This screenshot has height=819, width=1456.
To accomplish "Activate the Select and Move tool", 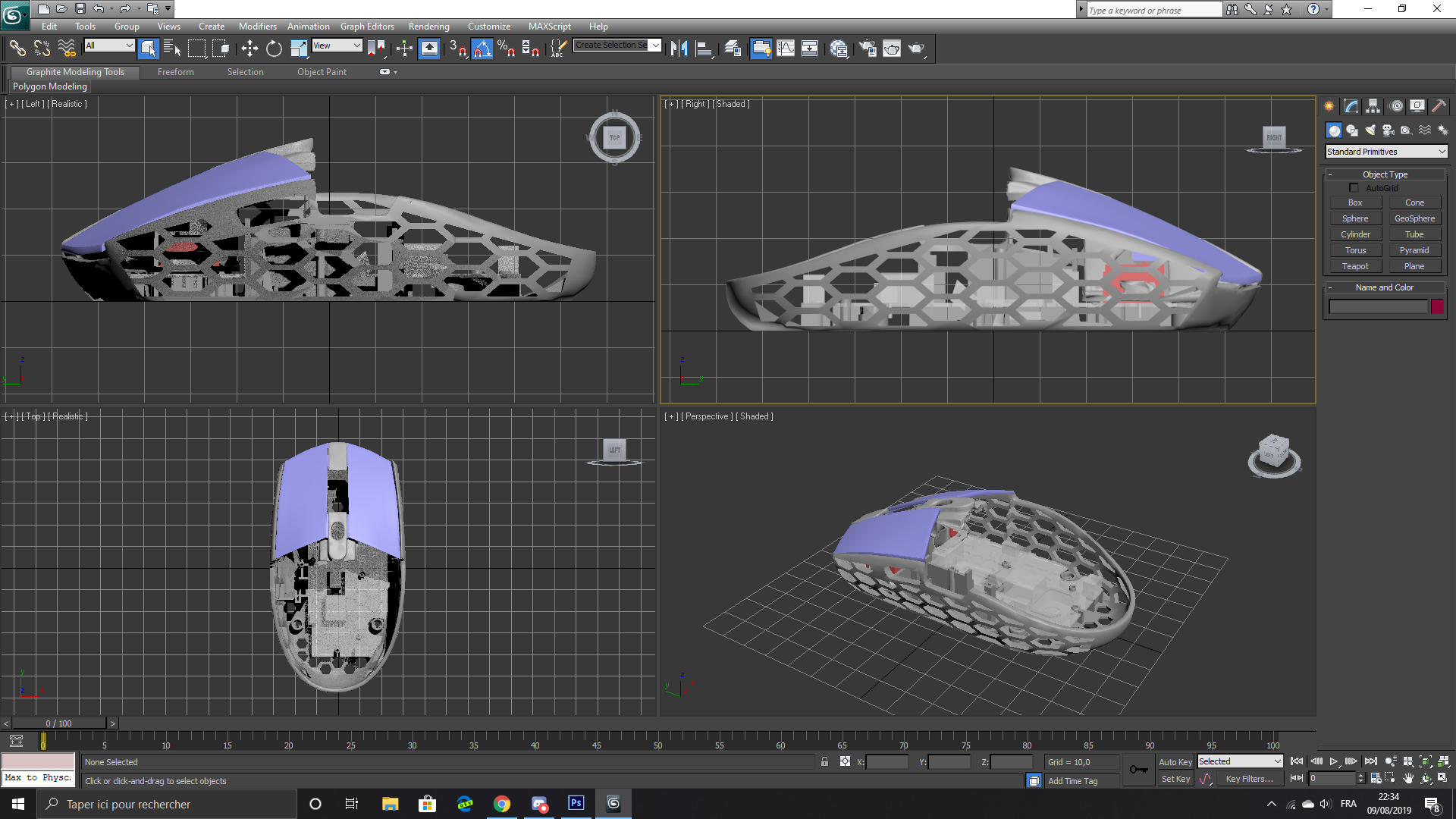I will pos(249,49).
